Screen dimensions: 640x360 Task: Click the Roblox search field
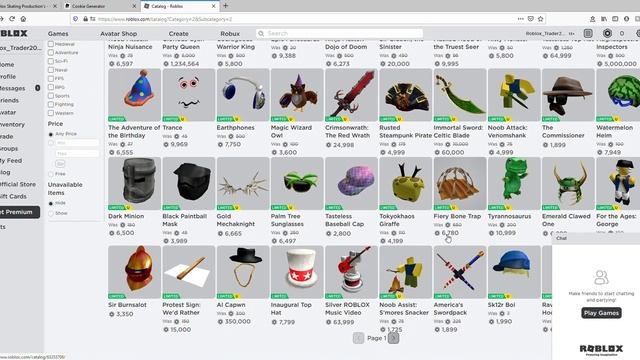[340, 33]
